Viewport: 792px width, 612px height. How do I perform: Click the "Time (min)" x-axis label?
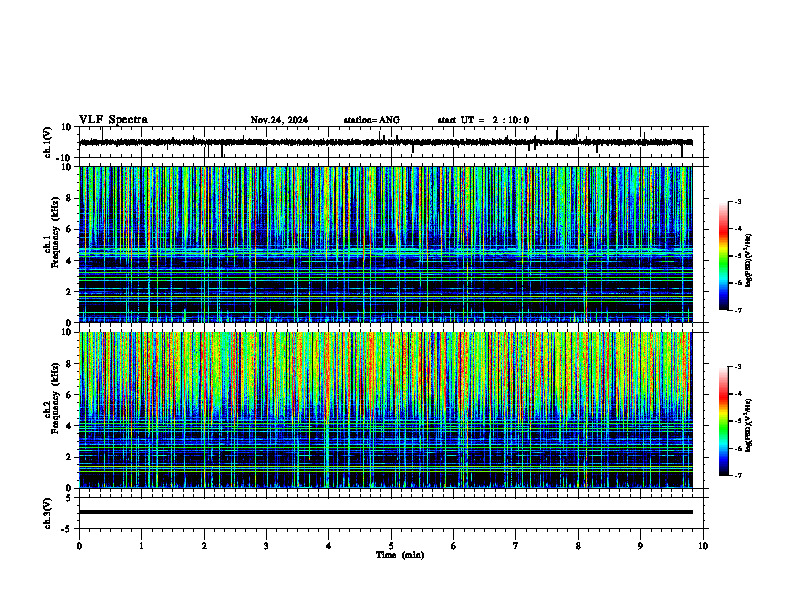coord(400,555)
